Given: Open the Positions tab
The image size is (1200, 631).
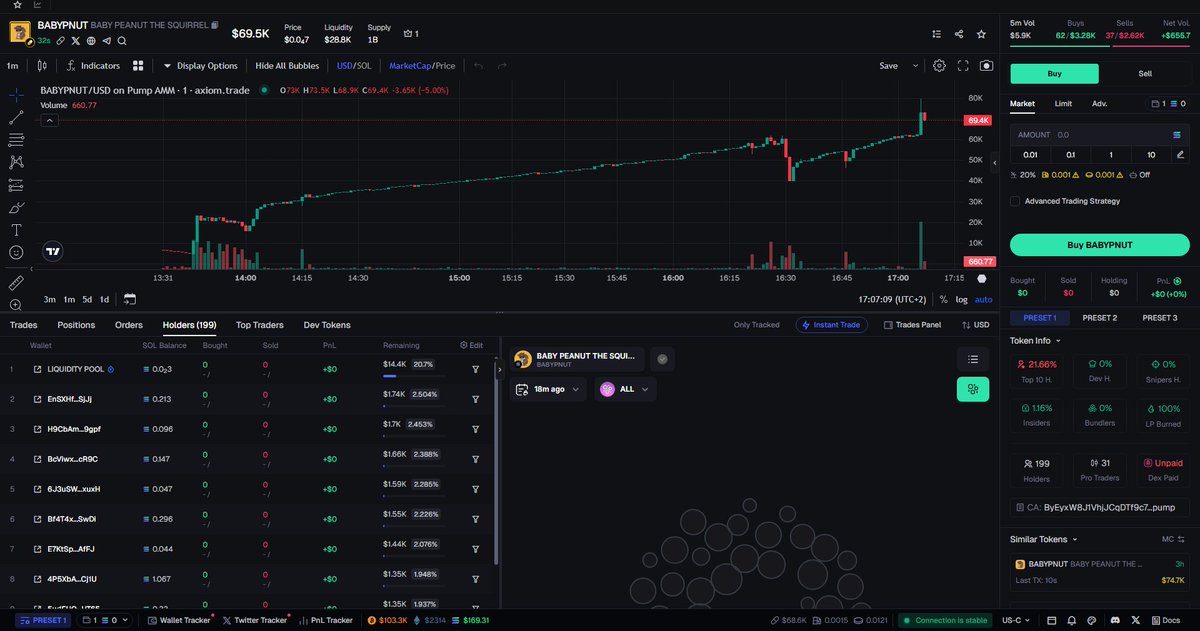Looking at the screenshot, I should [x=76, y=325].
